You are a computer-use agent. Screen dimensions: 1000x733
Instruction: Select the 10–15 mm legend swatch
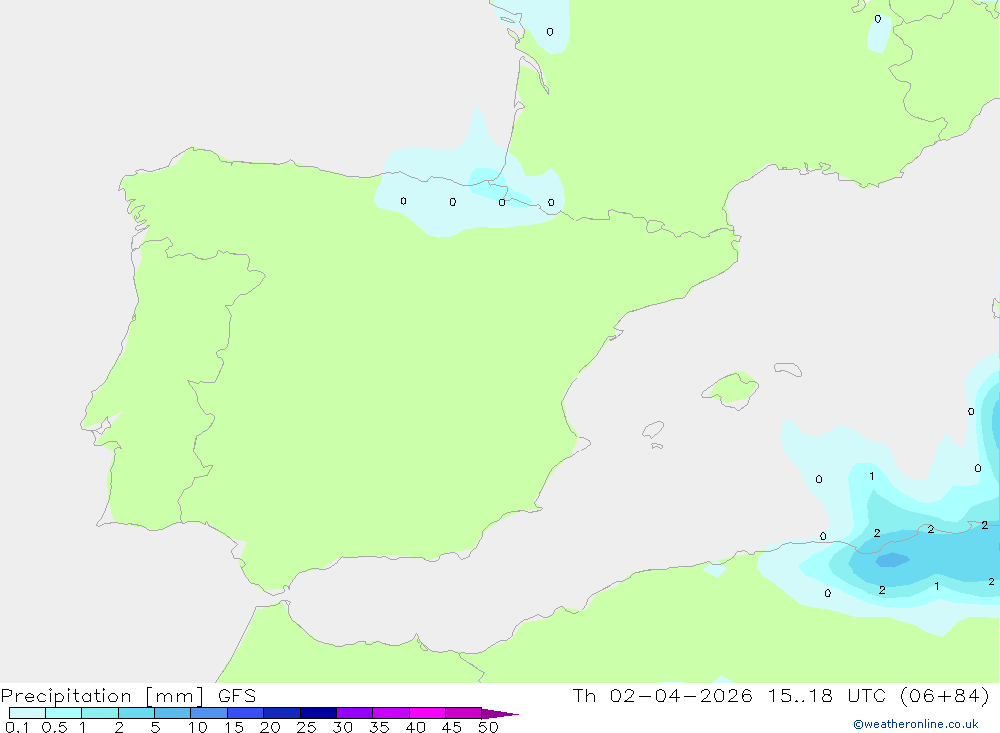click(x=209, y=713)
